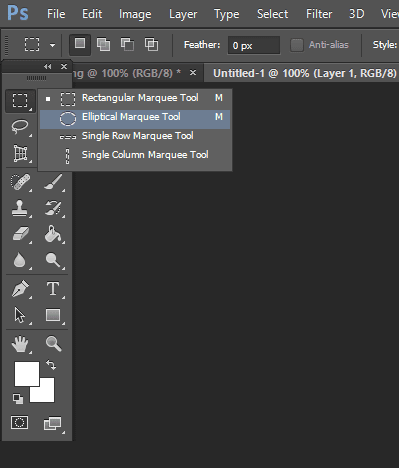The width and height of the screenshot is (399, 468).
Task: Click the Photoshop Ps logo
Action: tap(18, 13)
